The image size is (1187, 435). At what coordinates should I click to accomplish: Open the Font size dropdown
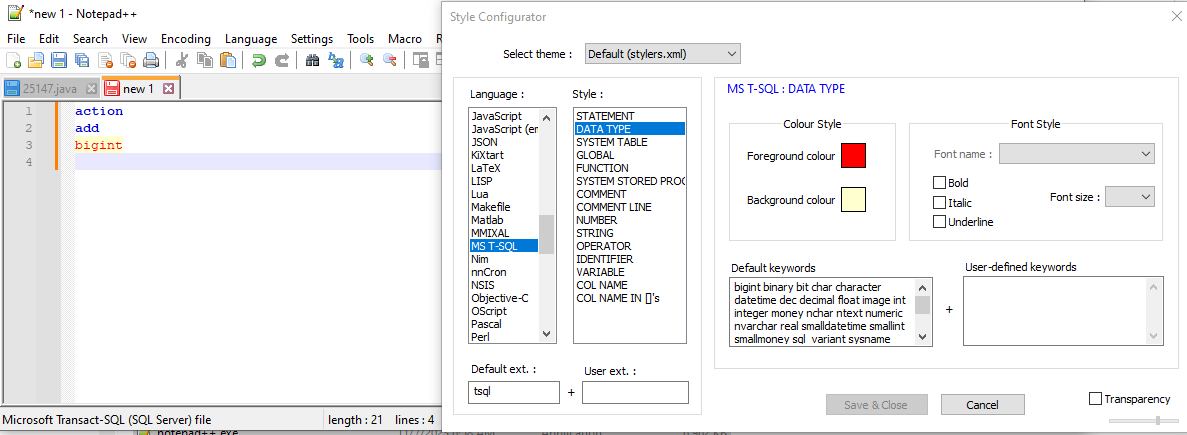pyautogui.click(x=1129, y=197)
